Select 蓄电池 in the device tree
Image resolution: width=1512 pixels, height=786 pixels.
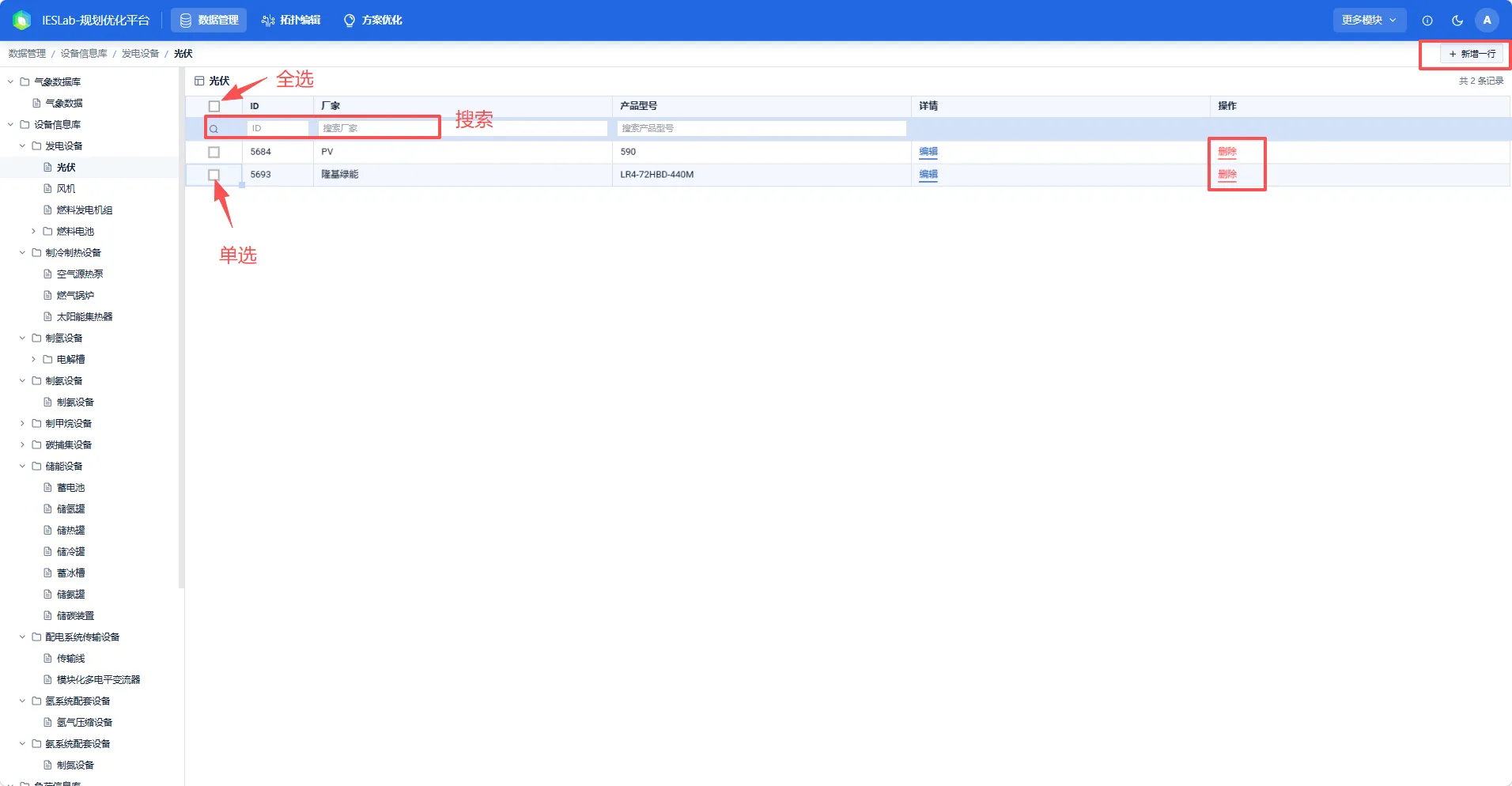tap(70, 487)
